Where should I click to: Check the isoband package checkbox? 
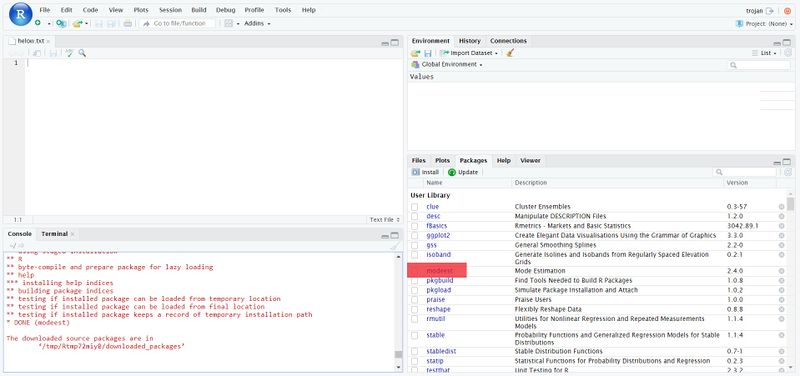pos(415,255)
